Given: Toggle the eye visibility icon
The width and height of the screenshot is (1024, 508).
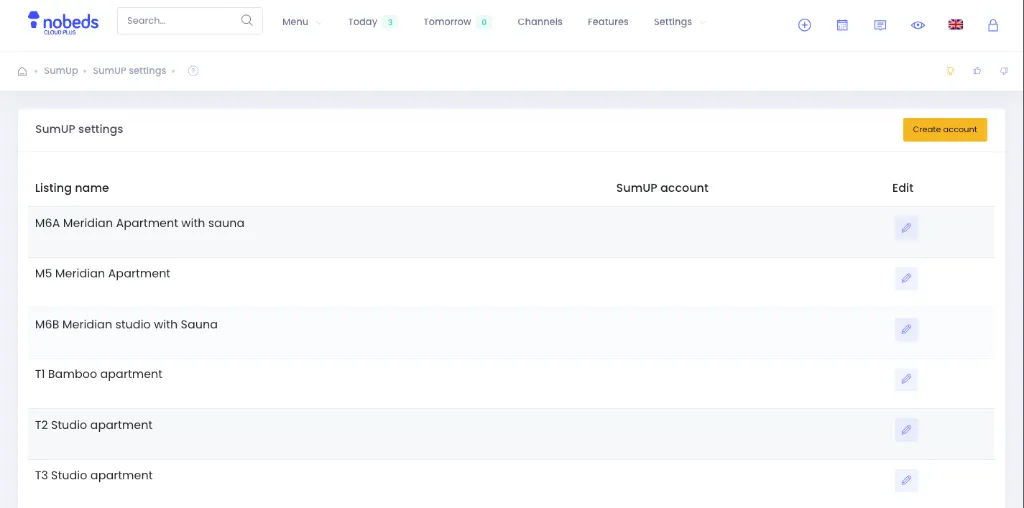Looking at the screenshot, I should click(918, 25).
